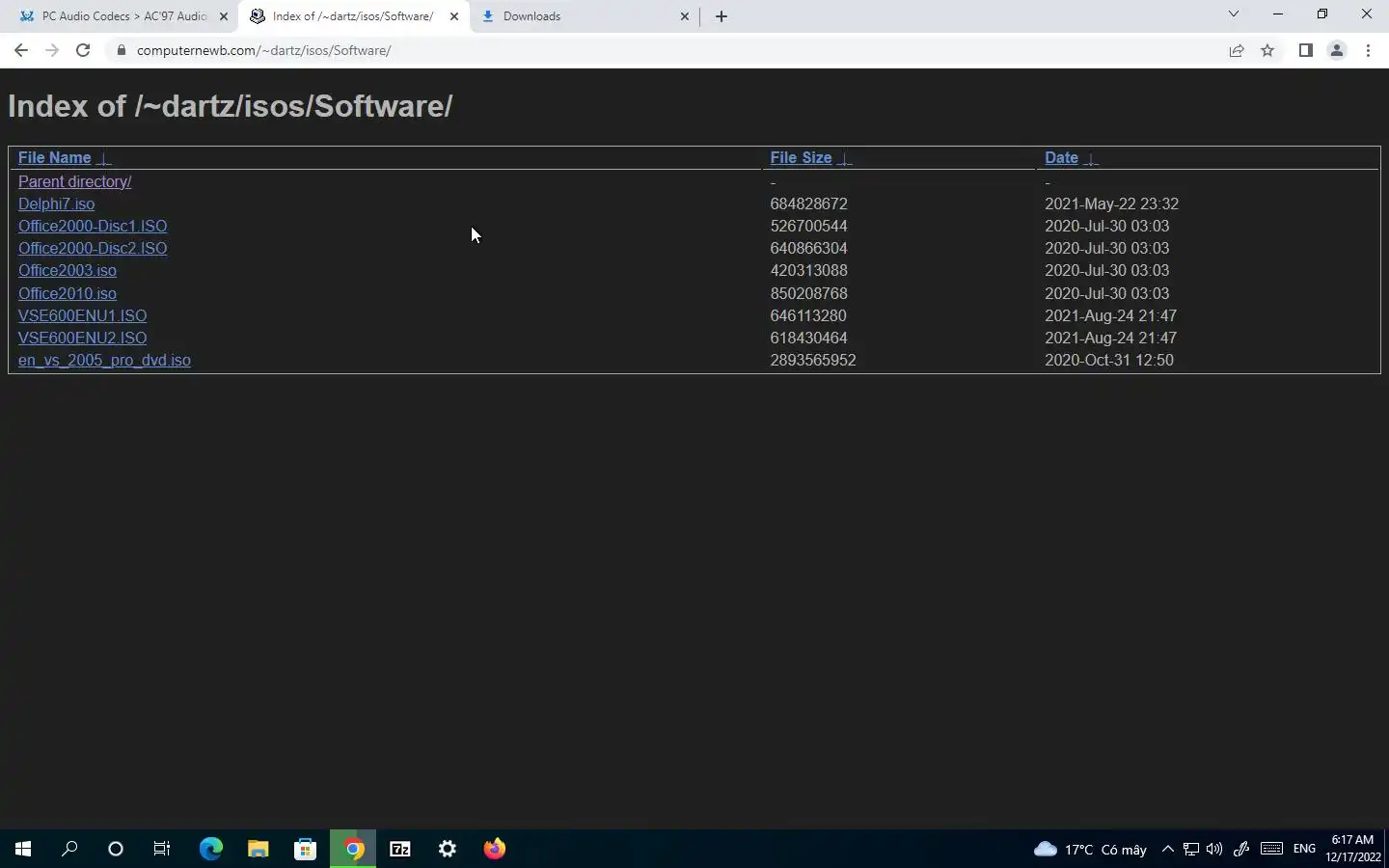Switch to Downloads tab
Image resolution: width=1389 pixels, height=868 pixels.
(584, 16)
